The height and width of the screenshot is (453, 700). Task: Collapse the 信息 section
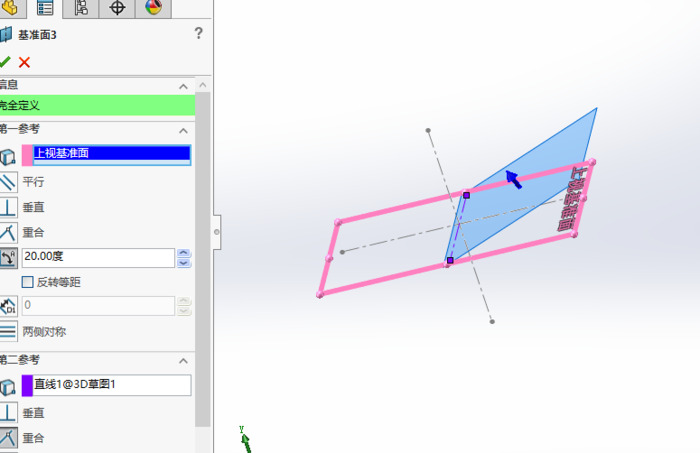183,86
